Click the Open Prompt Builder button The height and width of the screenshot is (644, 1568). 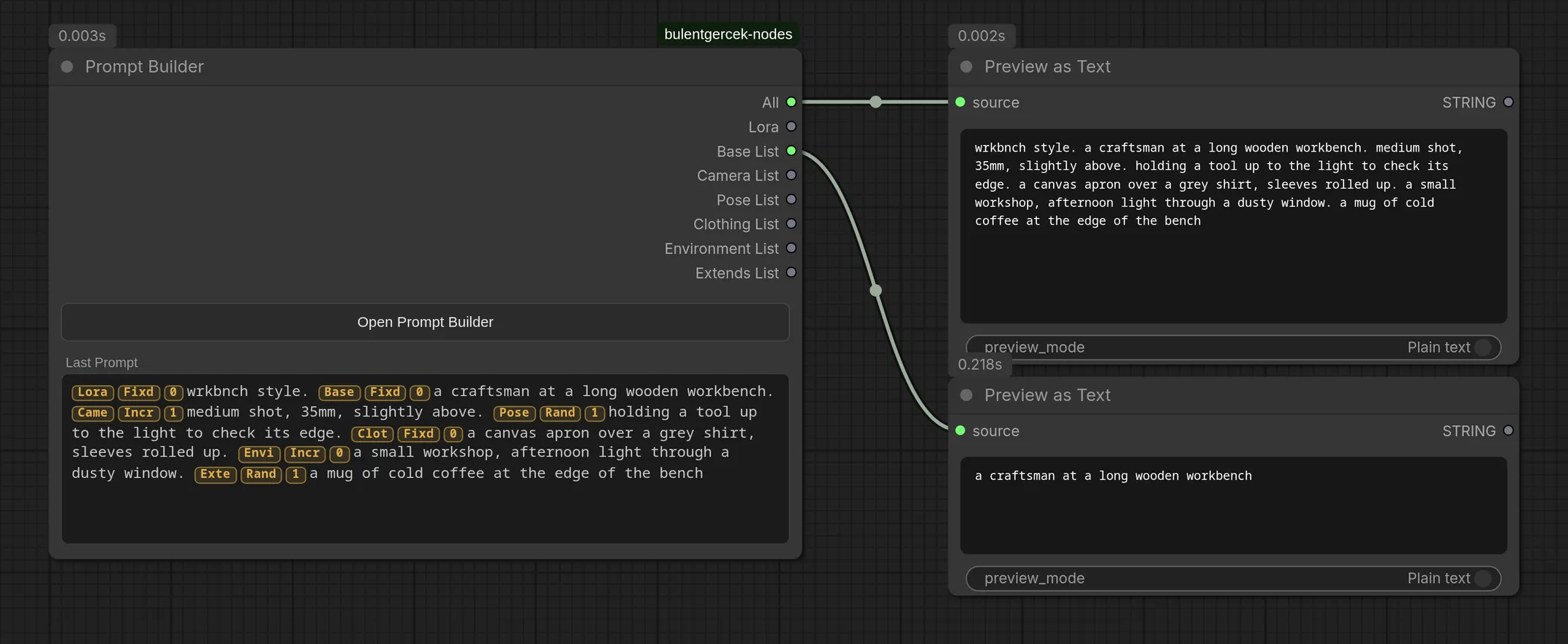click(x=425, y=322)
